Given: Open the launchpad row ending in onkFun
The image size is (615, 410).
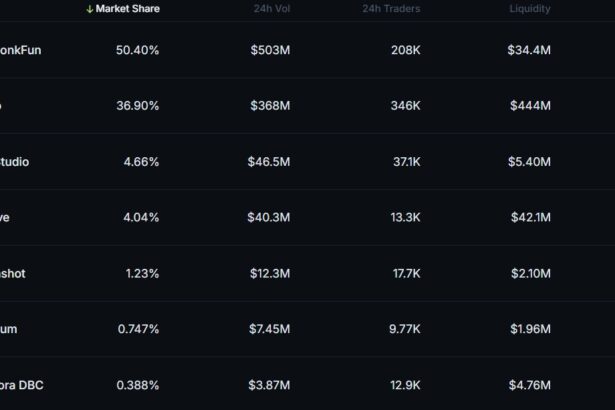Looking at the screenshot, I should (x=21, y=49).
